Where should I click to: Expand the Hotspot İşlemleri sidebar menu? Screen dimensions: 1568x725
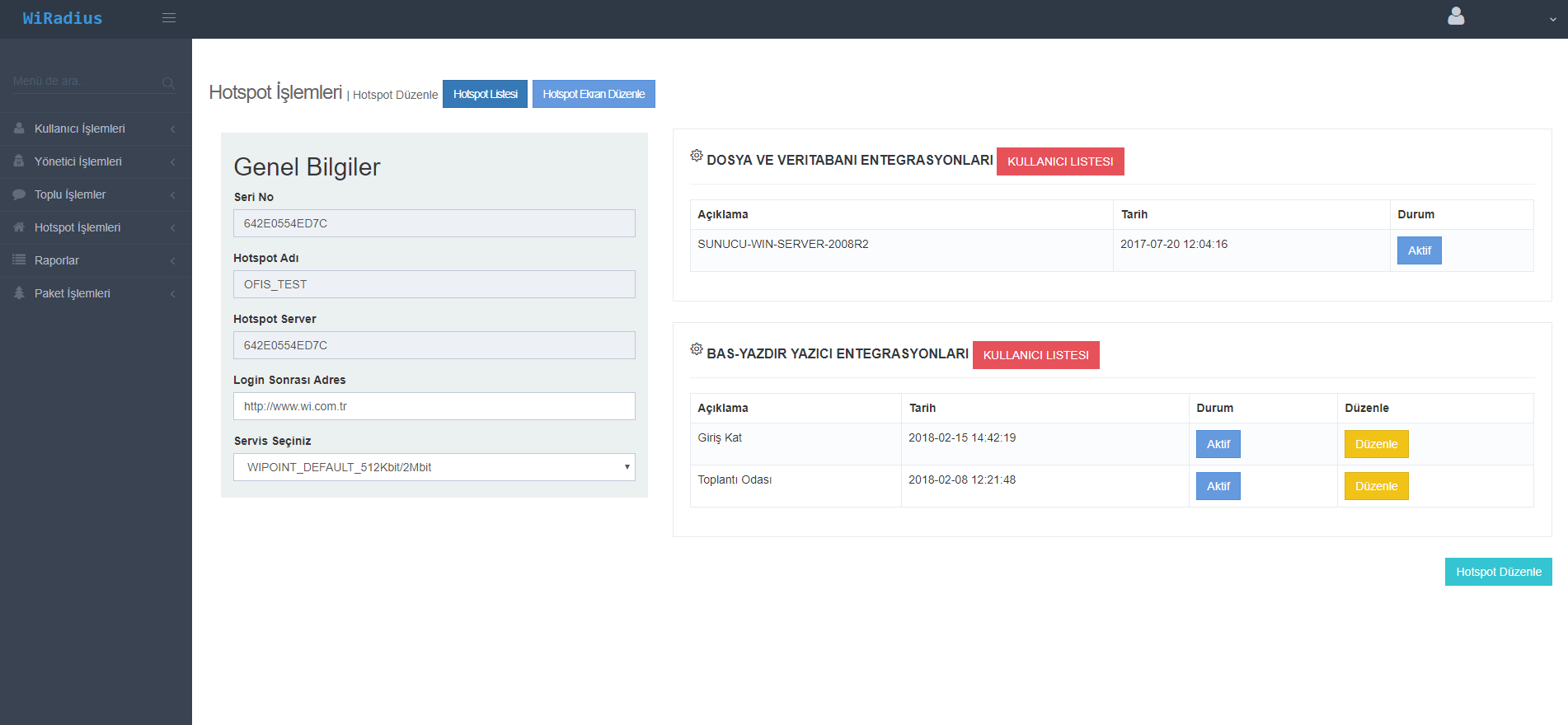tap(77, 227)
